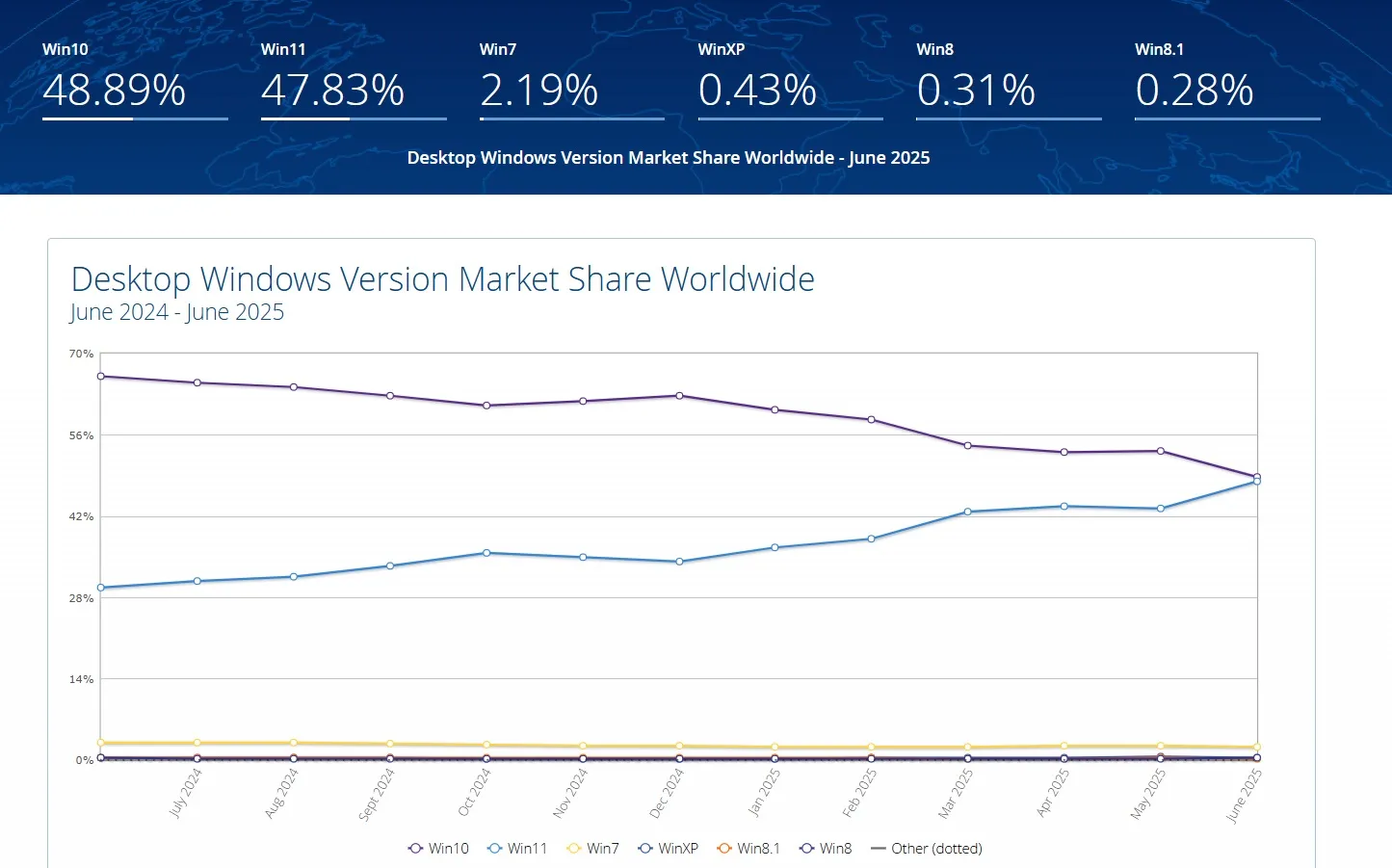Click the Win10 data point for July 2024

197,382
